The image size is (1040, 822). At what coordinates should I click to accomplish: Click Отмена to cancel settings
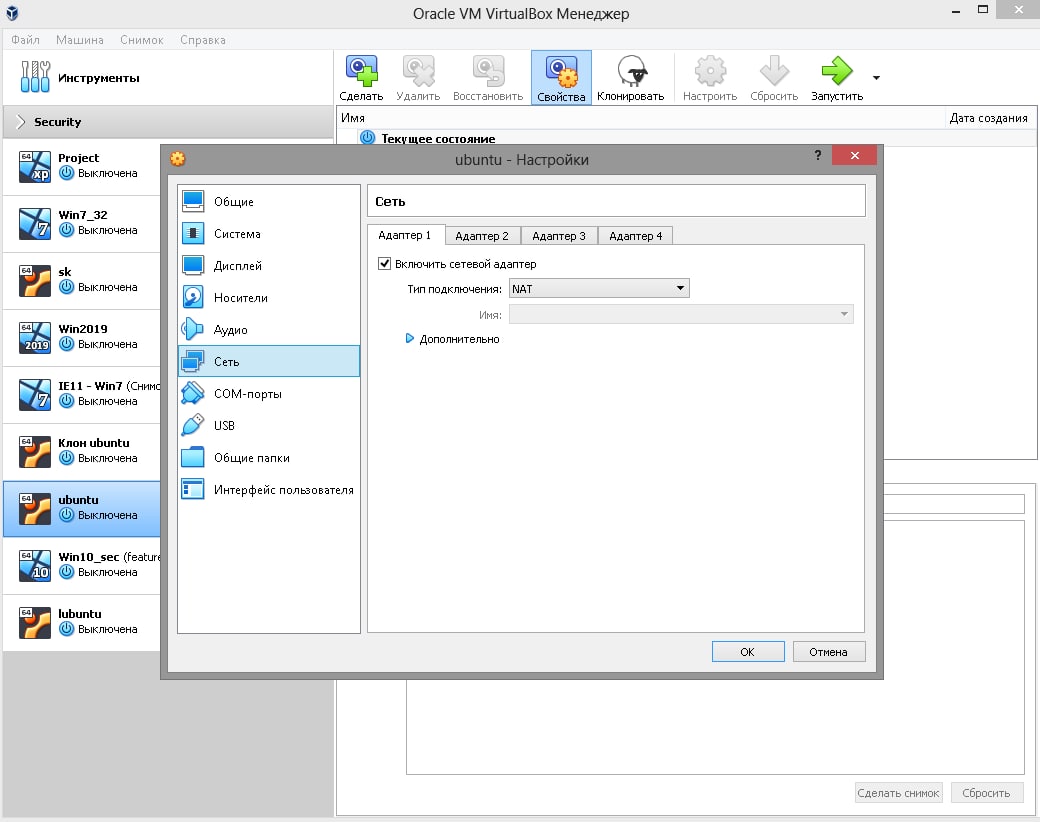[828, 651]
